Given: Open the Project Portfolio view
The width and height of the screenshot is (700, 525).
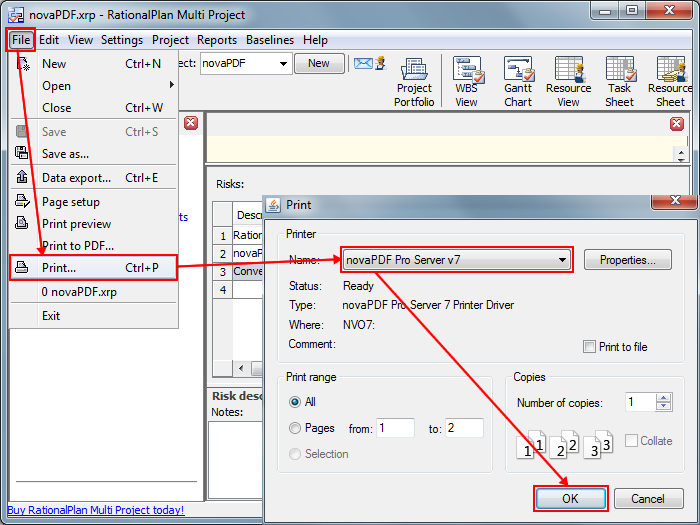Looking at the screenshot, I should tap(414, 82).
